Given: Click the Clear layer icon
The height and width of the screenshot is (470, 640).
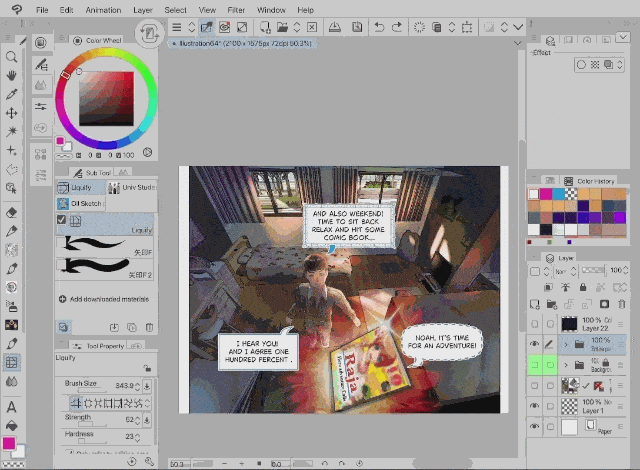Looking at the screenshot, I should coord(312,27).
